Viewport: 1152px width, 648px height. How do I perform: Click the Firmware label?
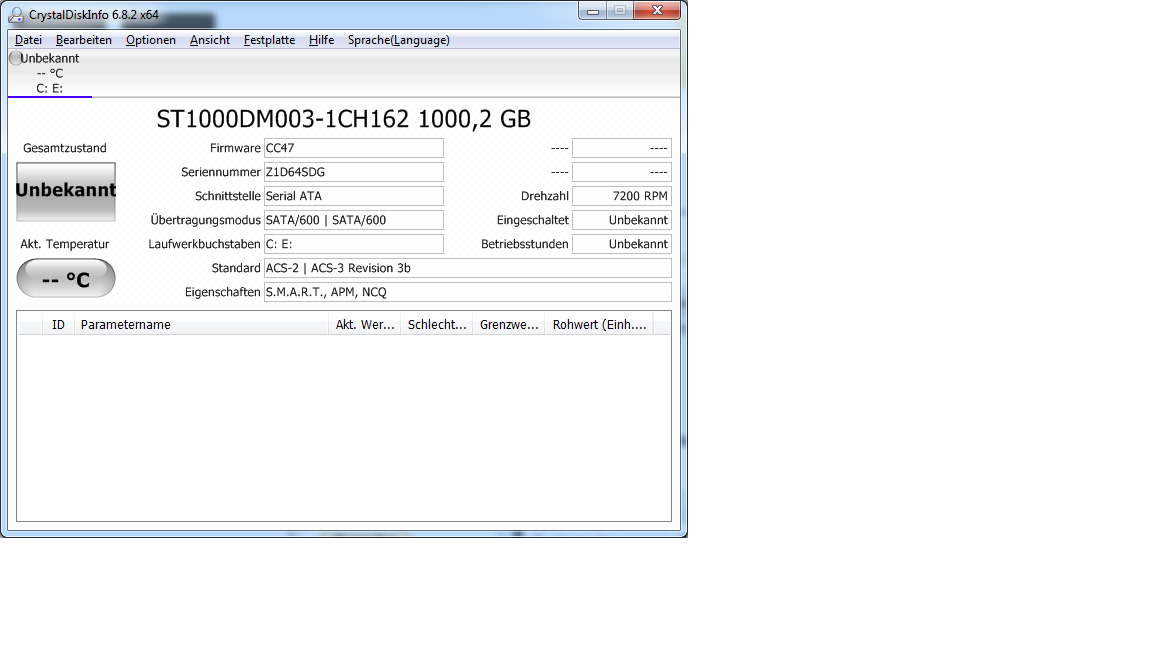point(235,148)
